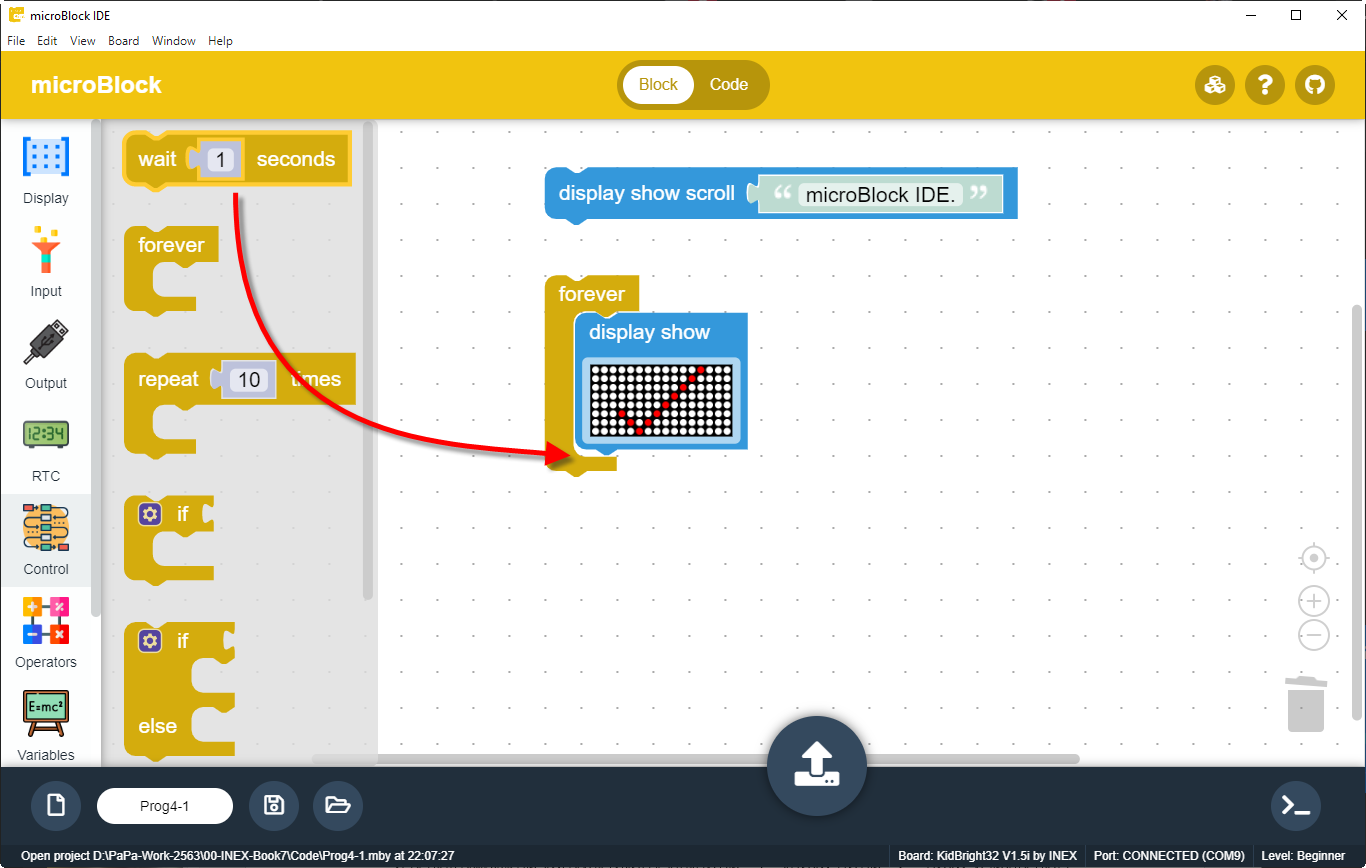Minimize the microBlock IDE window
1366x868 pixels.
click(1250, 15)
